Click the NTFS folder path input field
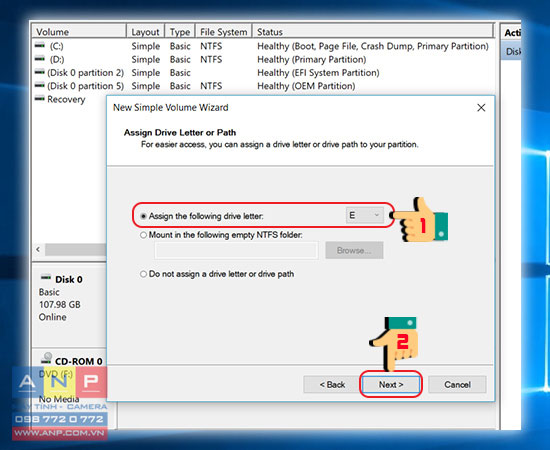The height and width of the screenshot is (450, 550). (236, 250)
